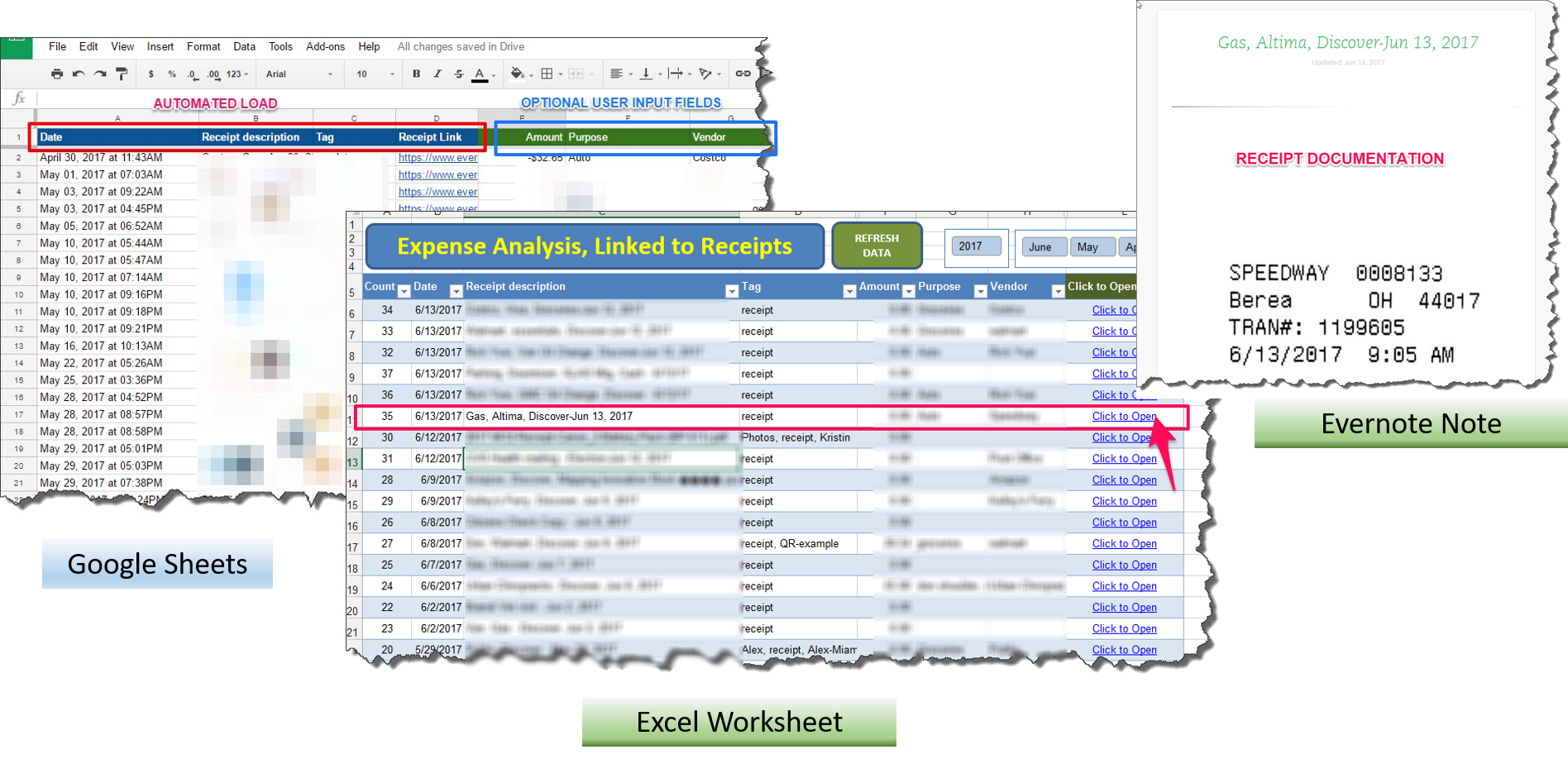Select the Paint format roller icon

pyautogui.click(x=122, y=74)
